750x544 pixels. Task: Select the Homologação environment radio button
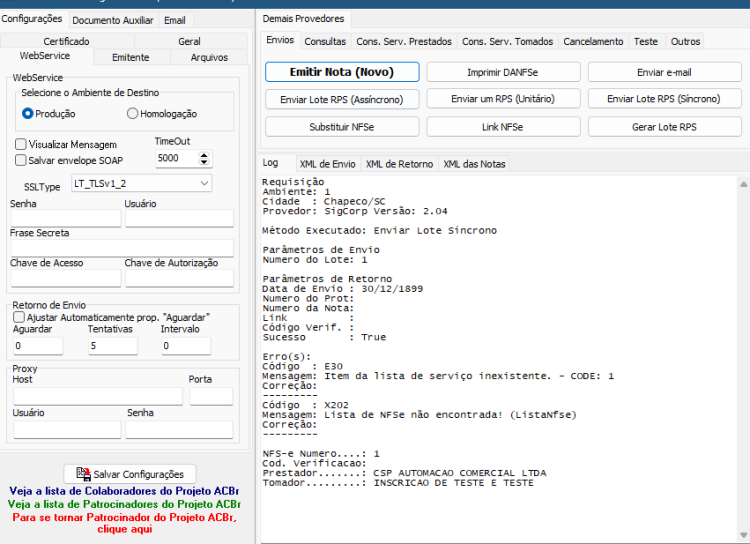[132, 113]
